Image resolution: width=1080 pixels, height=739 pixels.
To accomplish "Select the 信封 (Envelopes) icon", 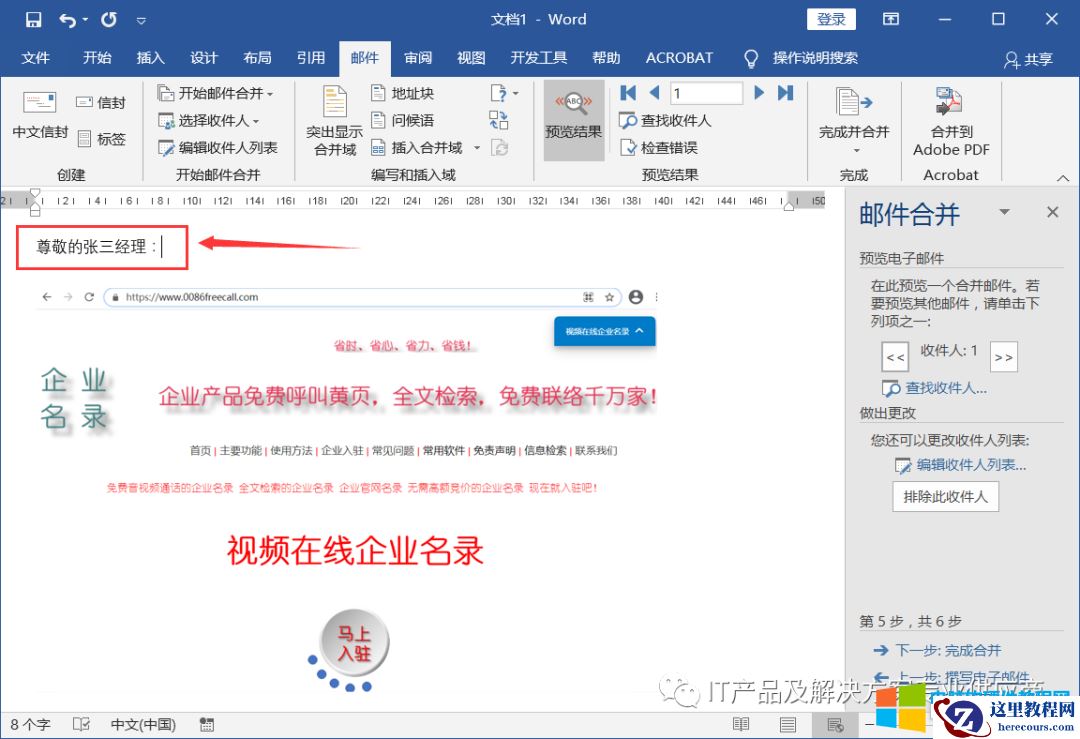I will 99,101.
